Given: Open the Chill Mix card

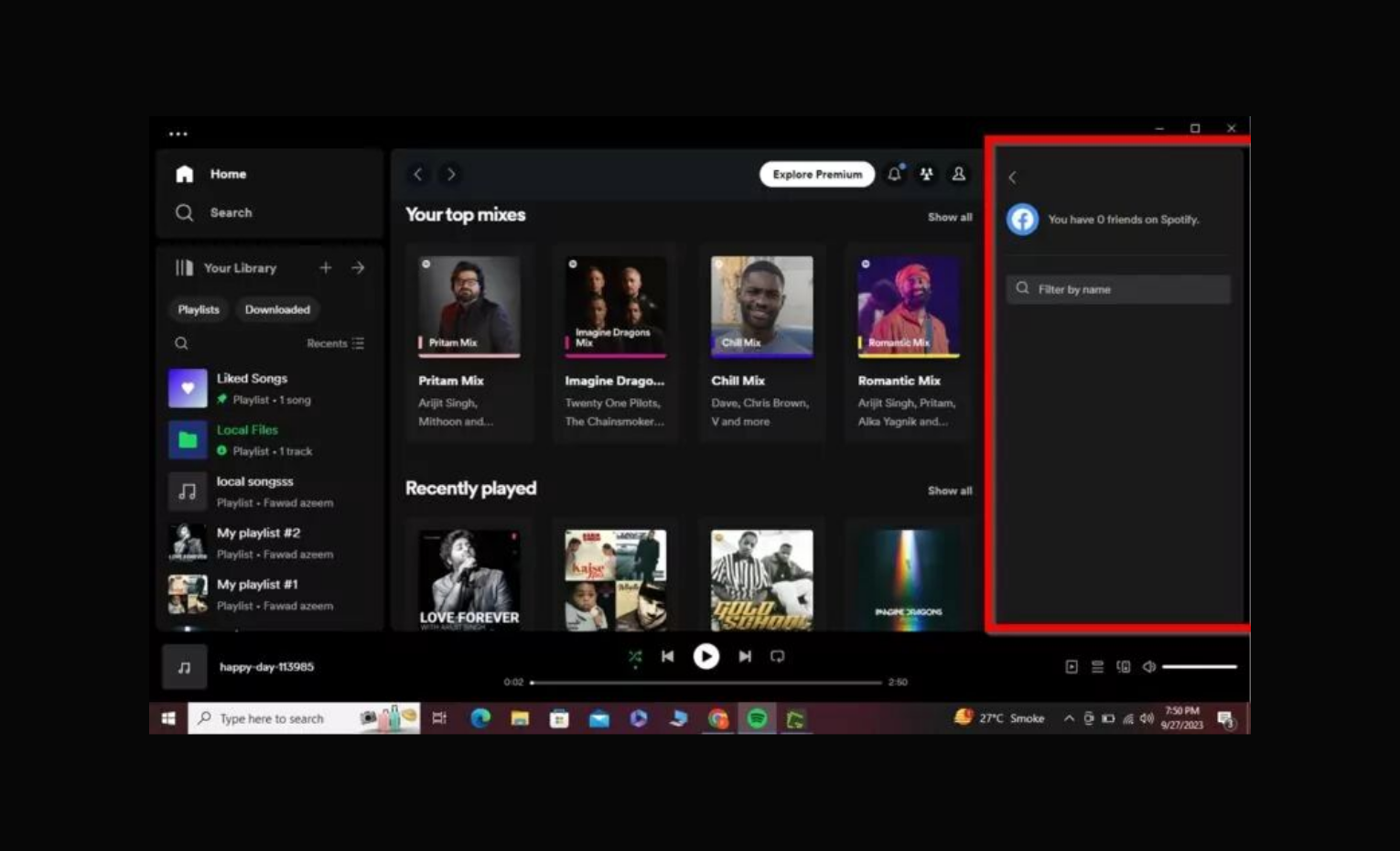Looking at the screenshot, I should click(x=762, y=343).
